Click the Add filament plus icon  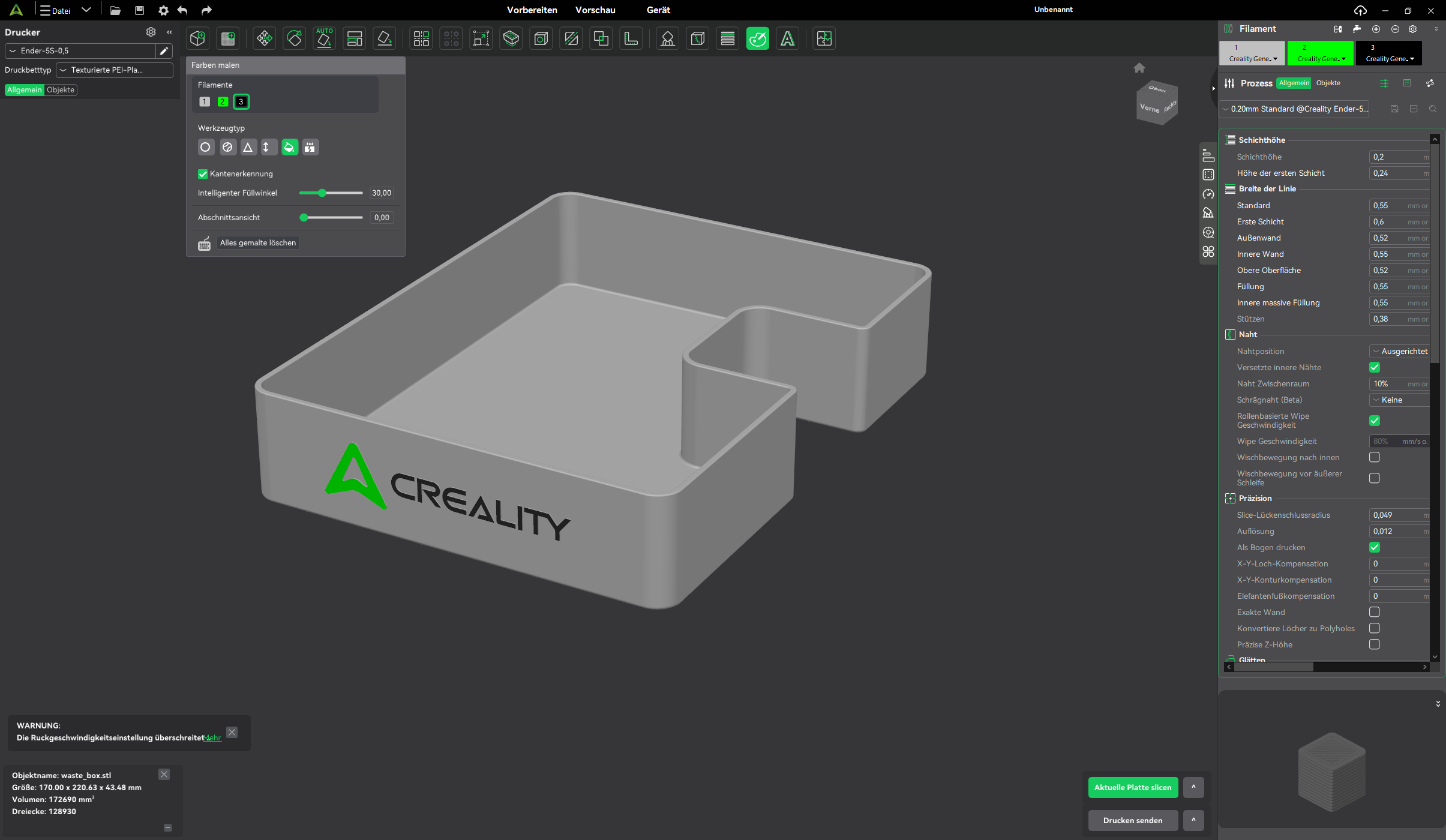click(1376, 29)
